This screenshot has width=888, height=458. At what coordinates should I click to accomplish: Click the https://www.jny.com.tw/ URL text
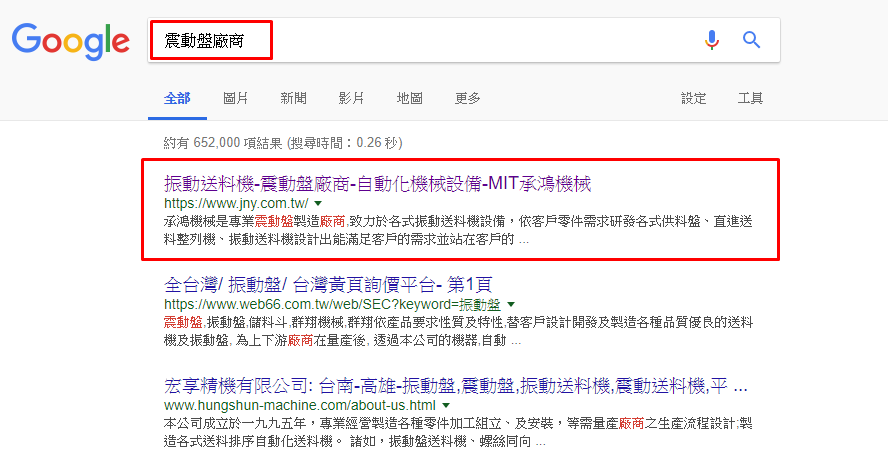point(236,203)
